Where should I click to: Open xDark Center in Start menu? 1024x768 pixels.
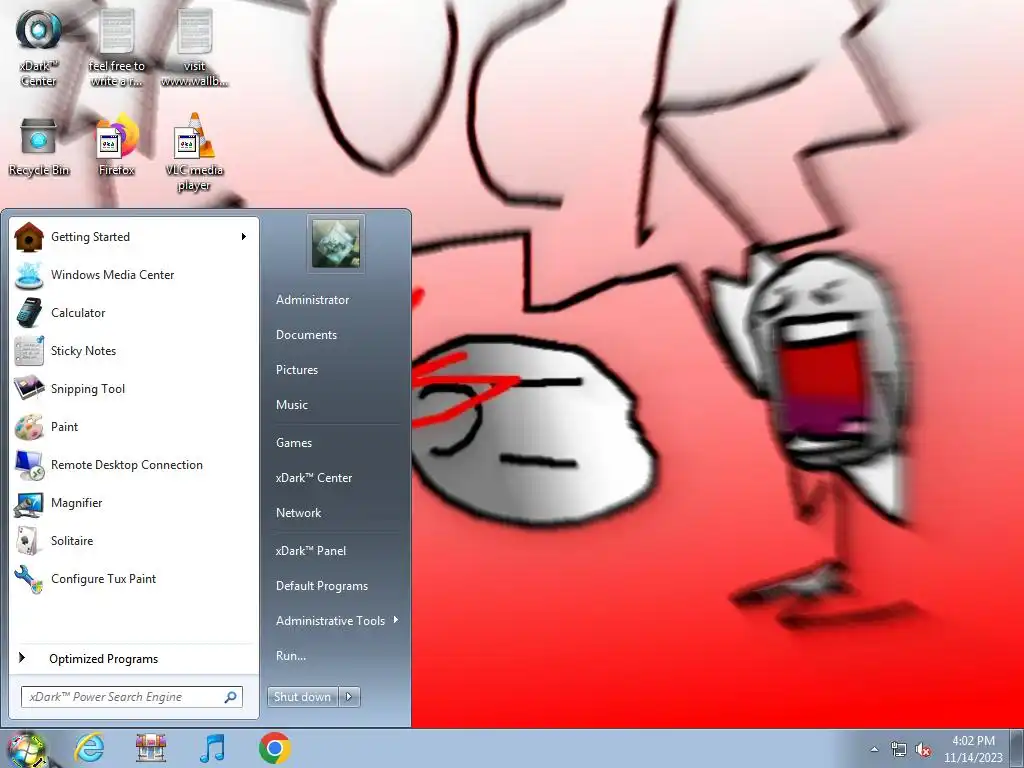pos(313,478)
